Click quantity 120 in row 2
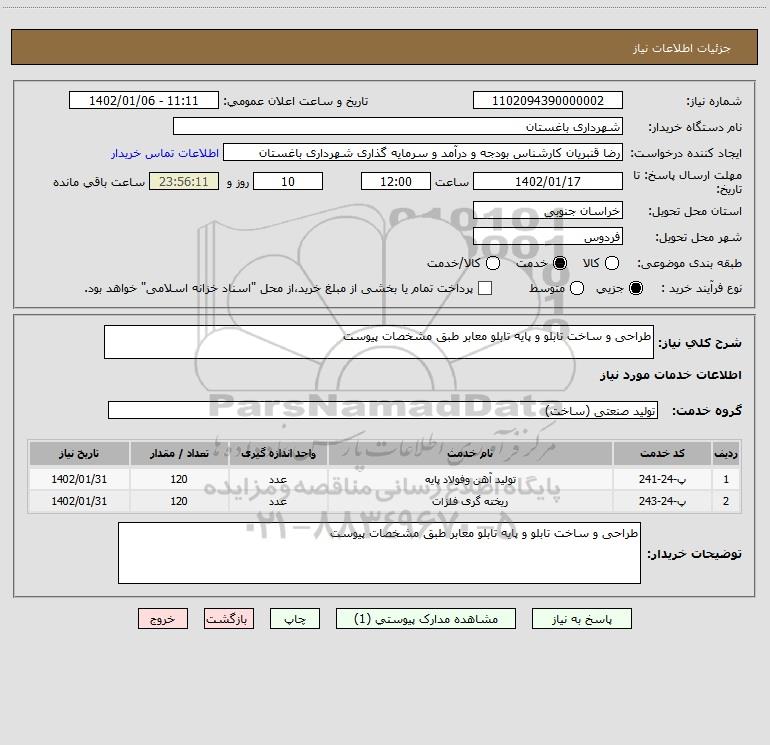The height and width of the screenshot is (745, 770). [x=179, y=501]
